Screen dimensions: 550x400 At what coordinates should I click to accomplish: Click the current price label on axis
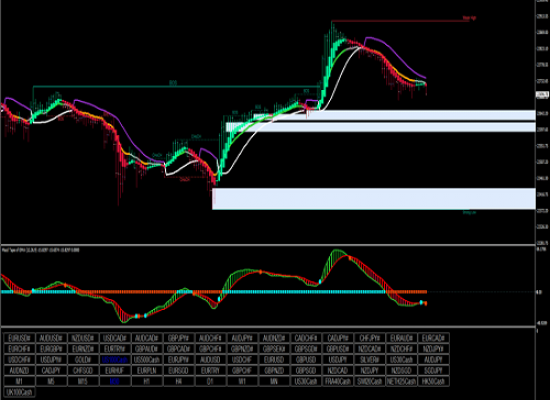tap(542, 94)
